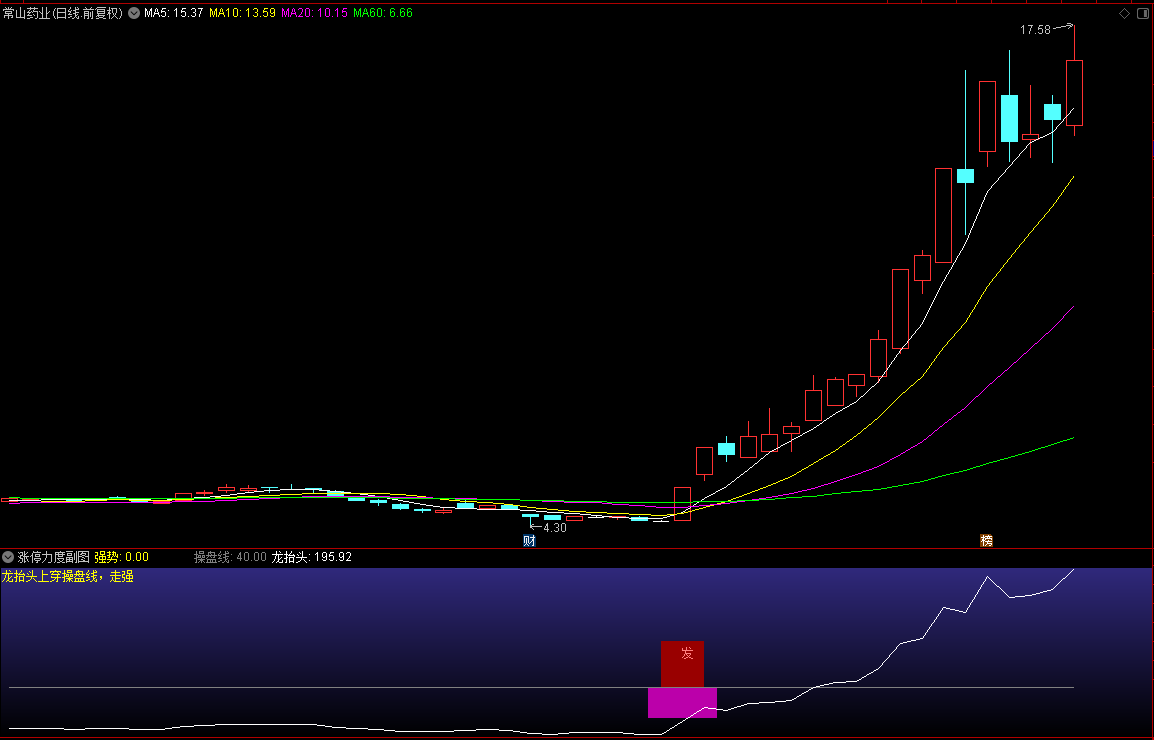Click the 17.58 high price label
The width and height of the screenshot is (1154, 740).
pos(1035,30)
